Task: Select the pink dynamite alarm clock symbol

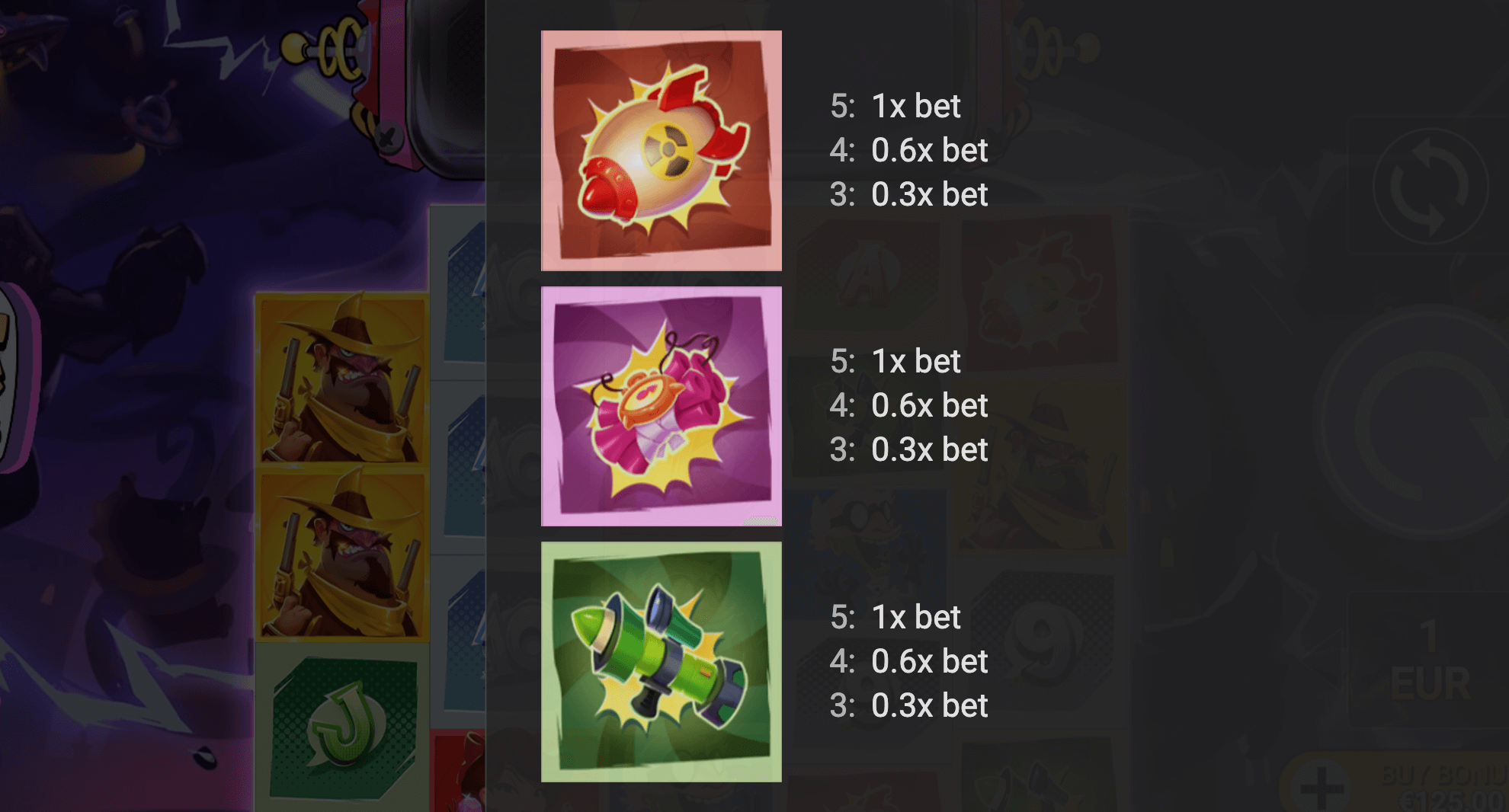Action: point(662,406)
